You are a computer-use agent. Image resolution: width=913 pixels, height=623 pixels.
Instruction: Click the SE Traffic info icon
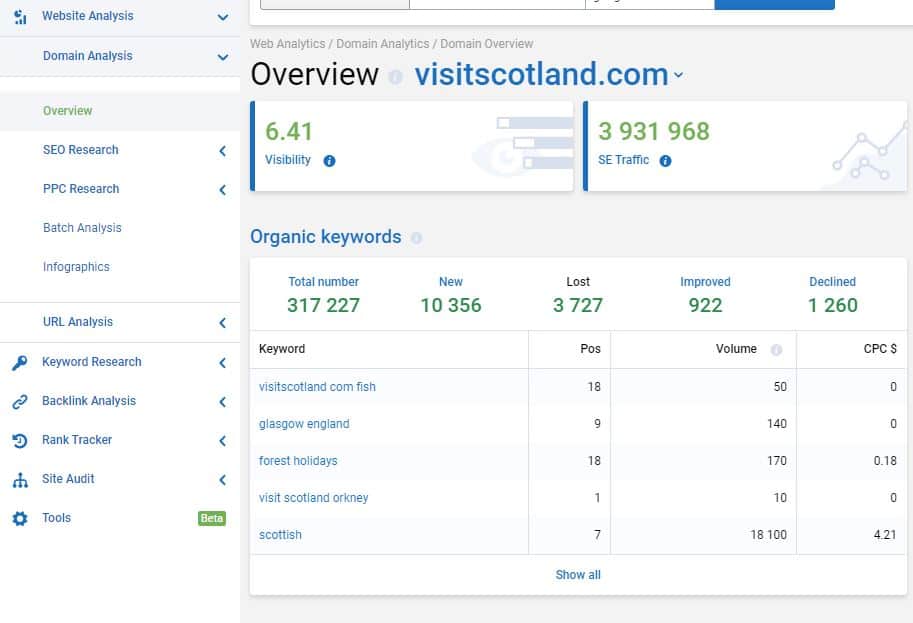[x=665, y=161]
